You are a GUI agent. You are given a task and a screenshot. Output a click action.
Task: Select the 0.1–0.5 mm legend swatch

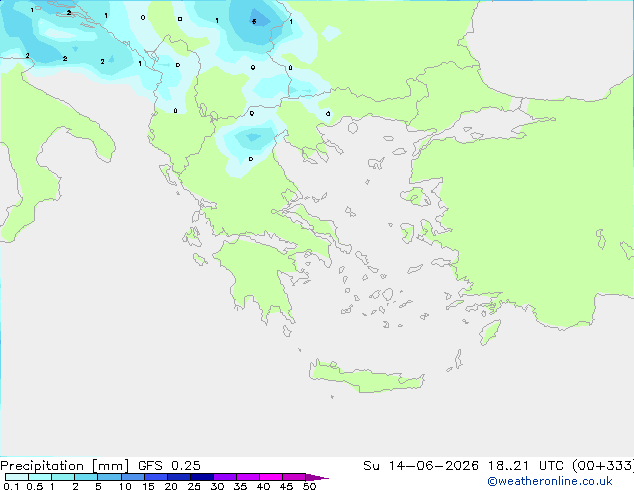[17, 477]
